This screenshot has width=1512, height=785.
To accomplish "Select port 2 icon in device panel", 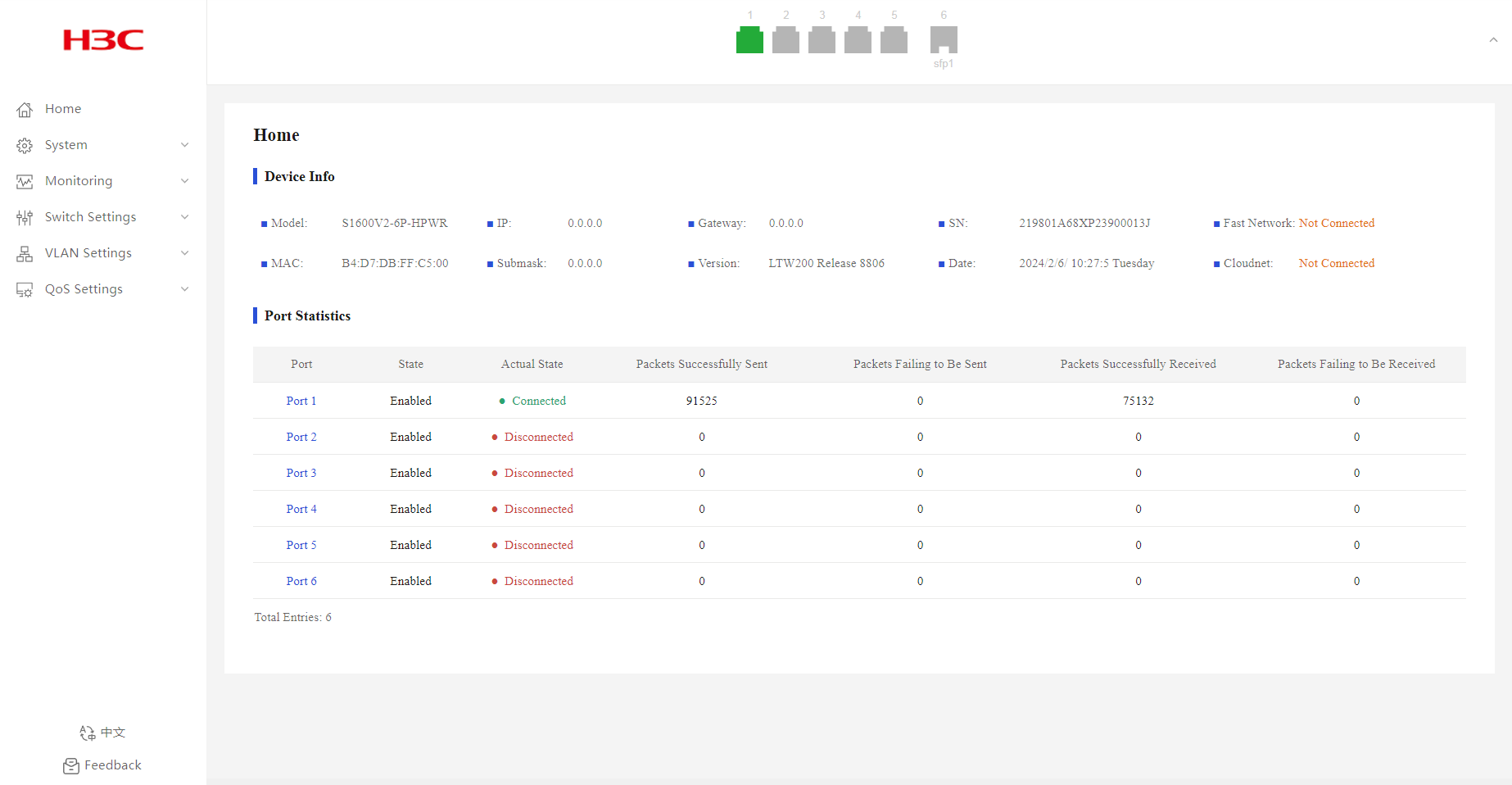I will click(x=785, y=39).
